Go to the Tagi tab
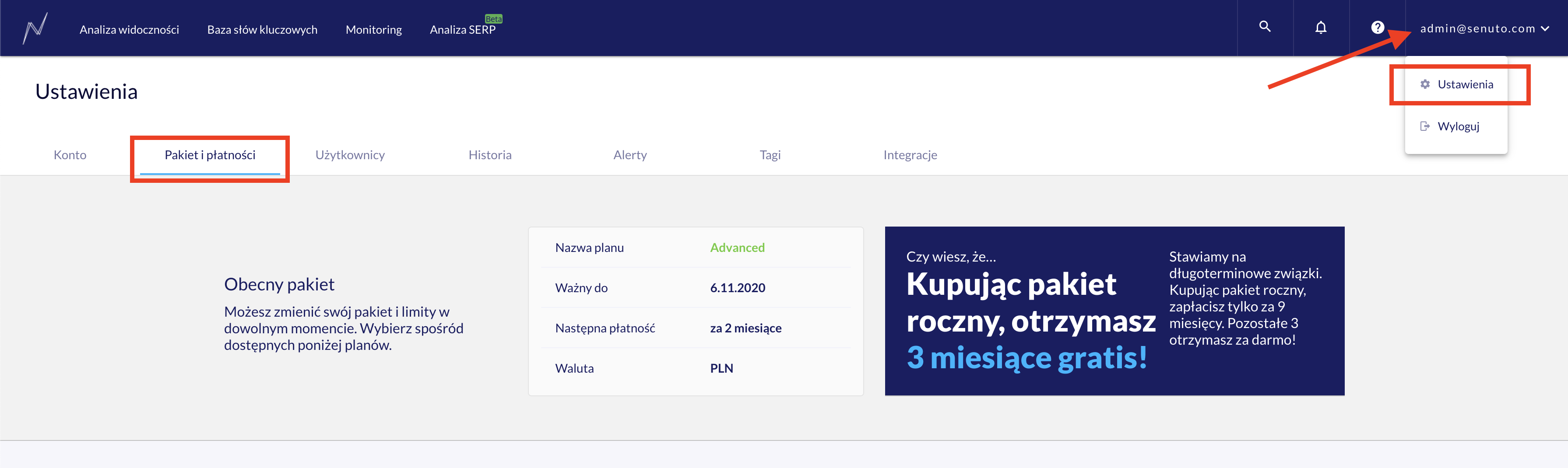 (x=770, y=155)
